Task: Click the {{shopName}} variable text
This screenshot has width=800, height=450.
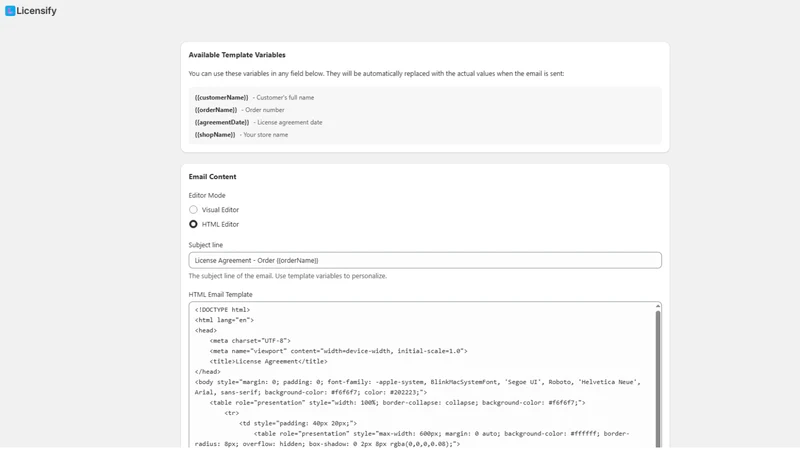Action: tap(215, 135)
